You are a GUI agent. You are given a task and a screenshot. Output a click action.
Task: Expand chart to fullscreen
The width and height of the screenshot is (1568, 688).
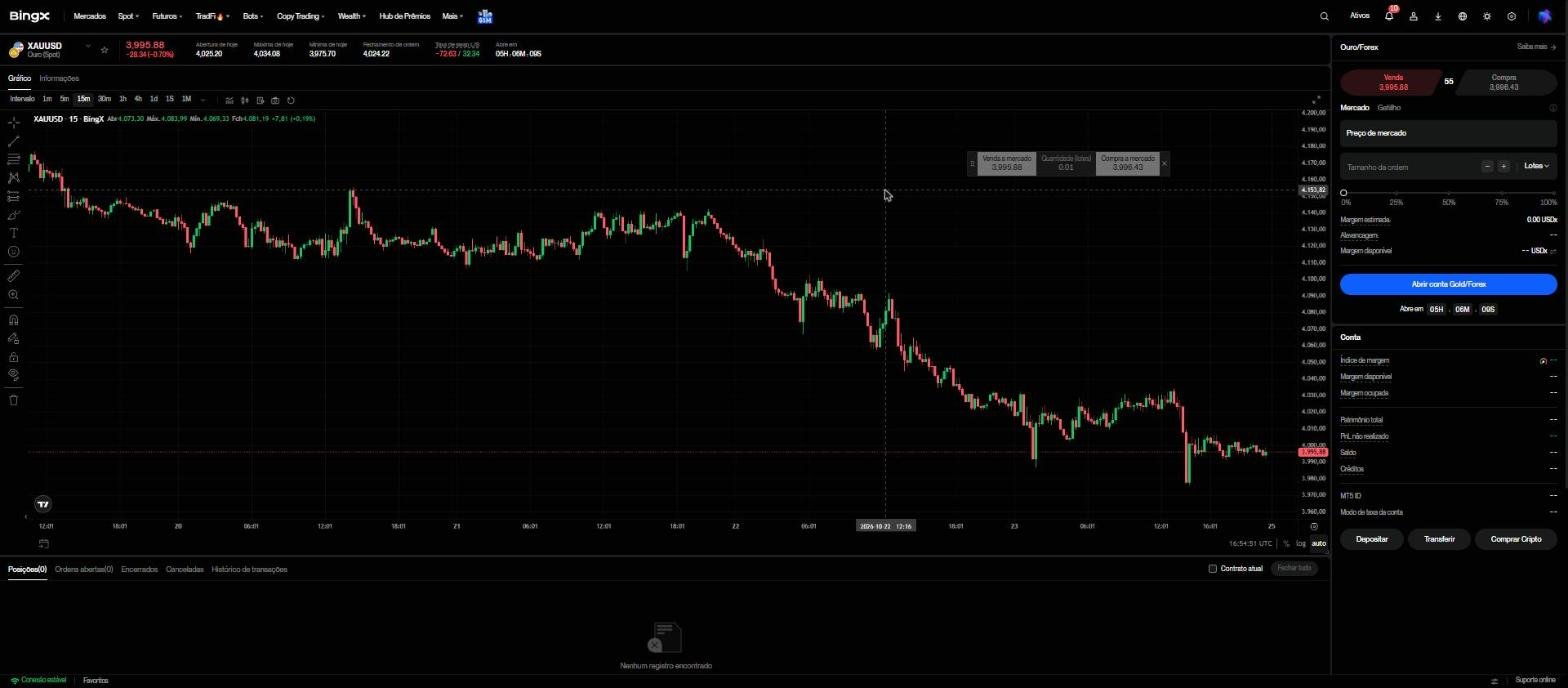coord(1316,100)
